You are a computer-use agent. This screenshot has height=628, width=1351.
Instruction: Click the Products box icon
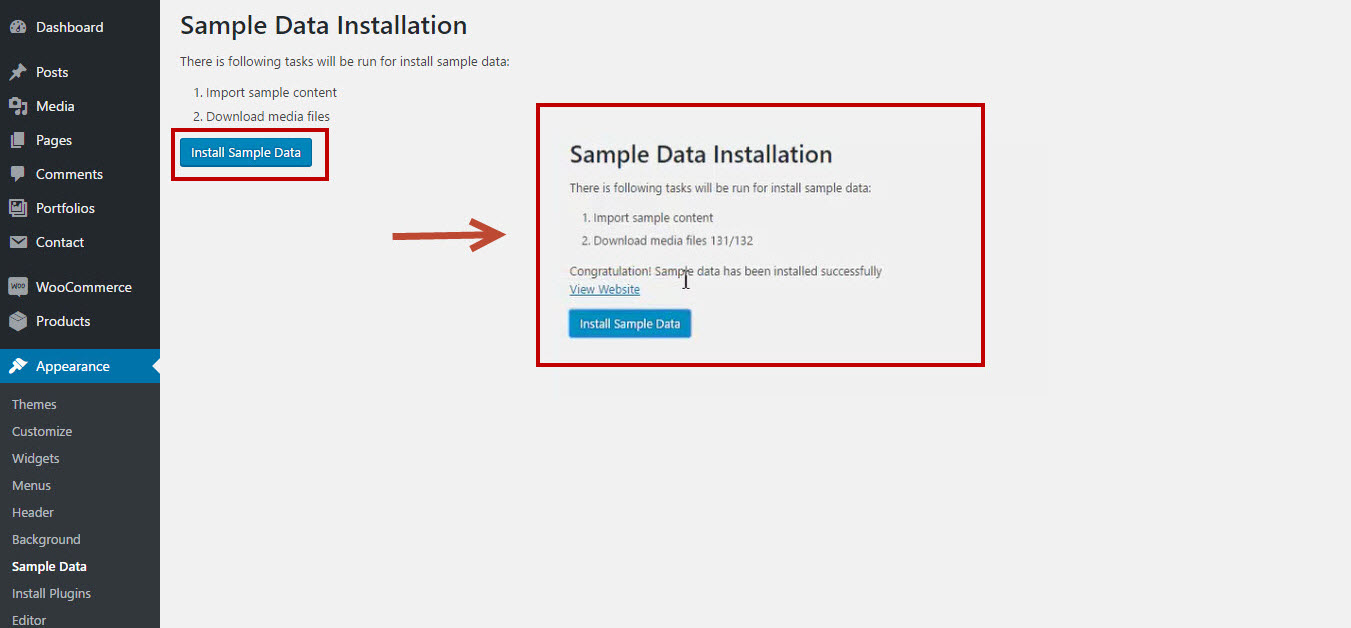coord(18,321)
